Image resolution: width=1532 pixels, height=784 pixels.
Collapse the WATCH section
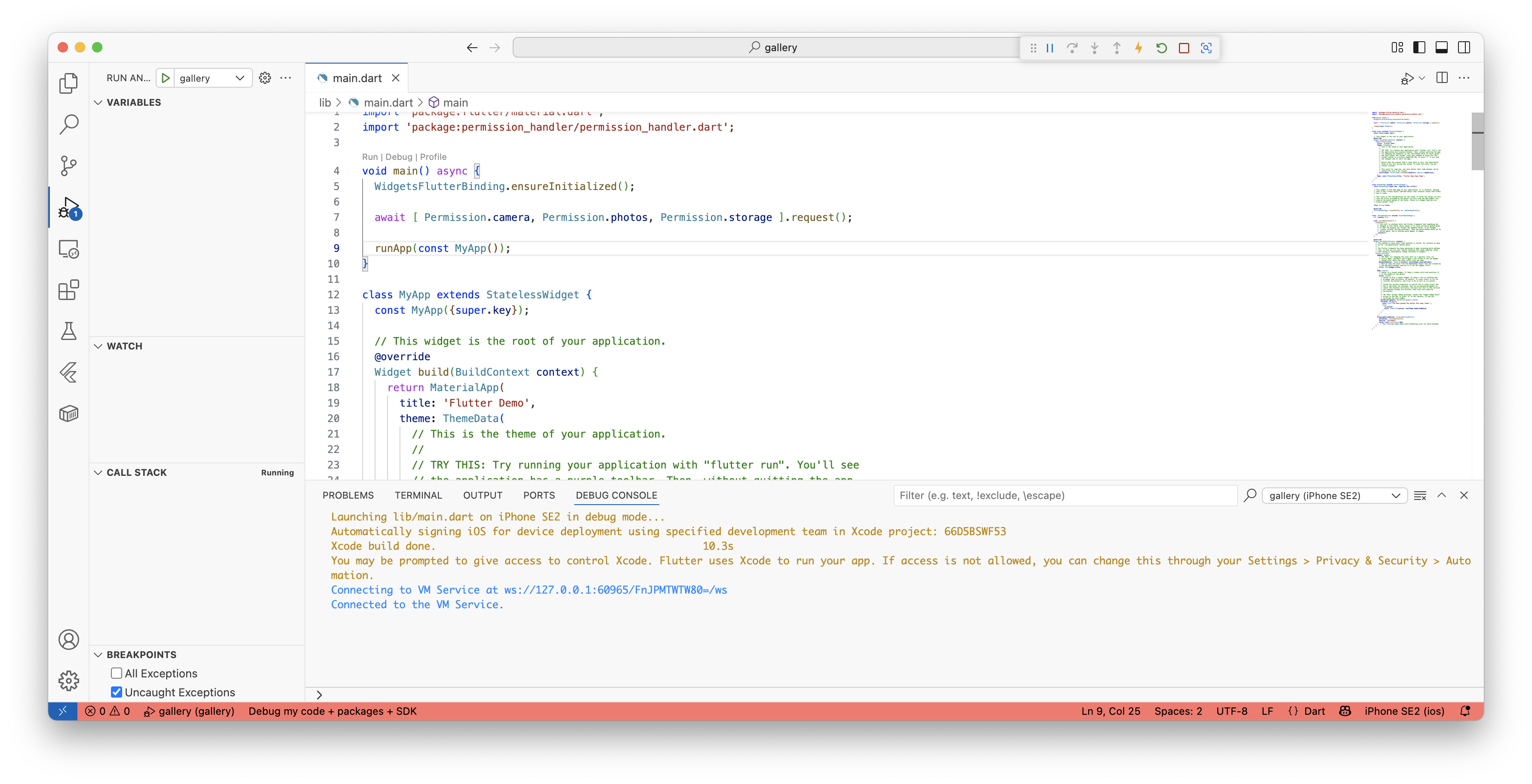tap(98, 346)
